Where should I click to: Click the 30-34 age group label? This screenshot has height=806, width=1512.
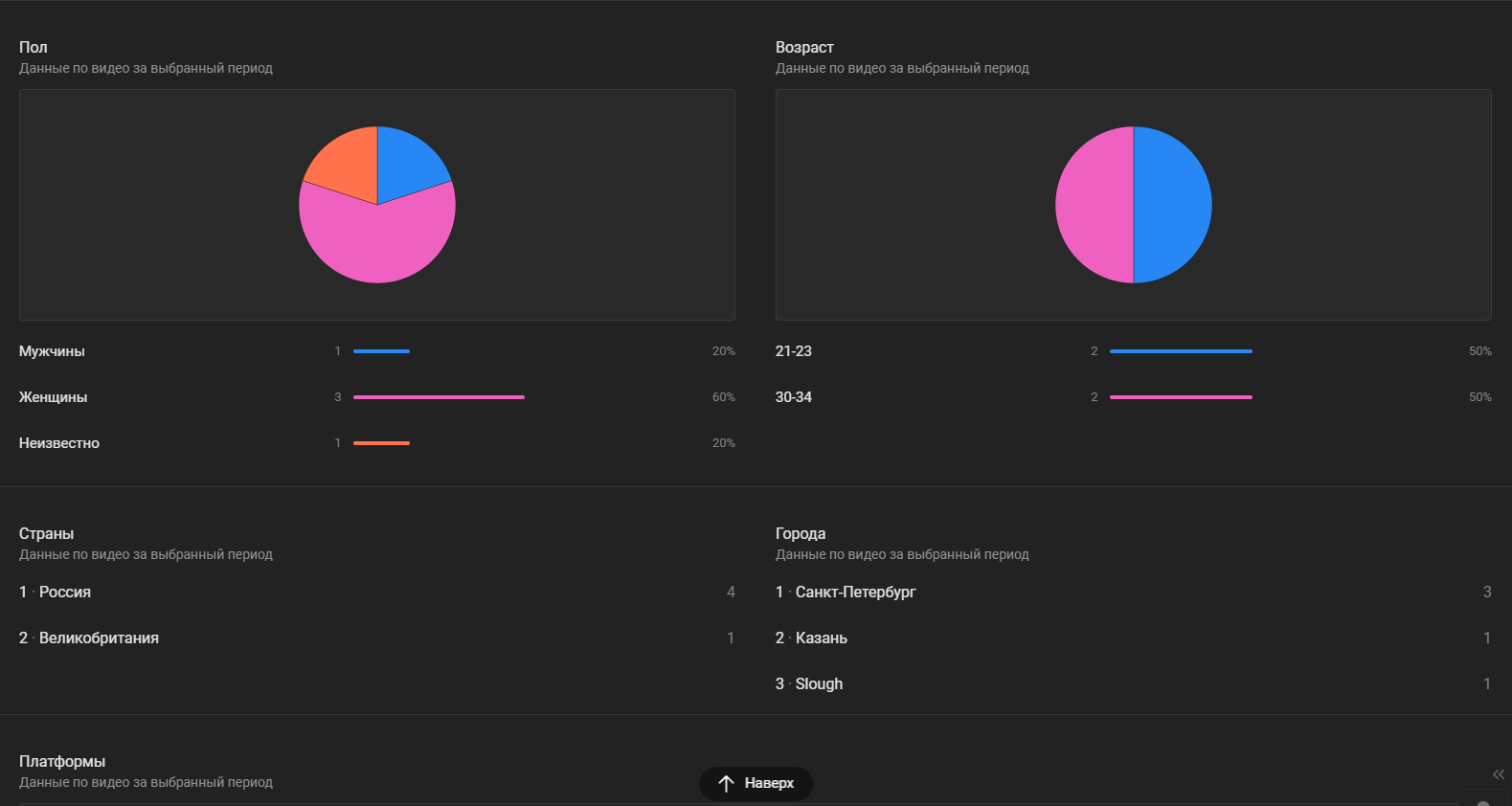coord(794,397)
